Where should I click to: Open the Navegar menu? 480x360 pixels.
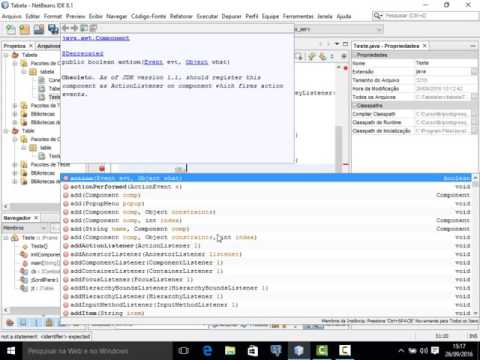[x=117, y=16]
